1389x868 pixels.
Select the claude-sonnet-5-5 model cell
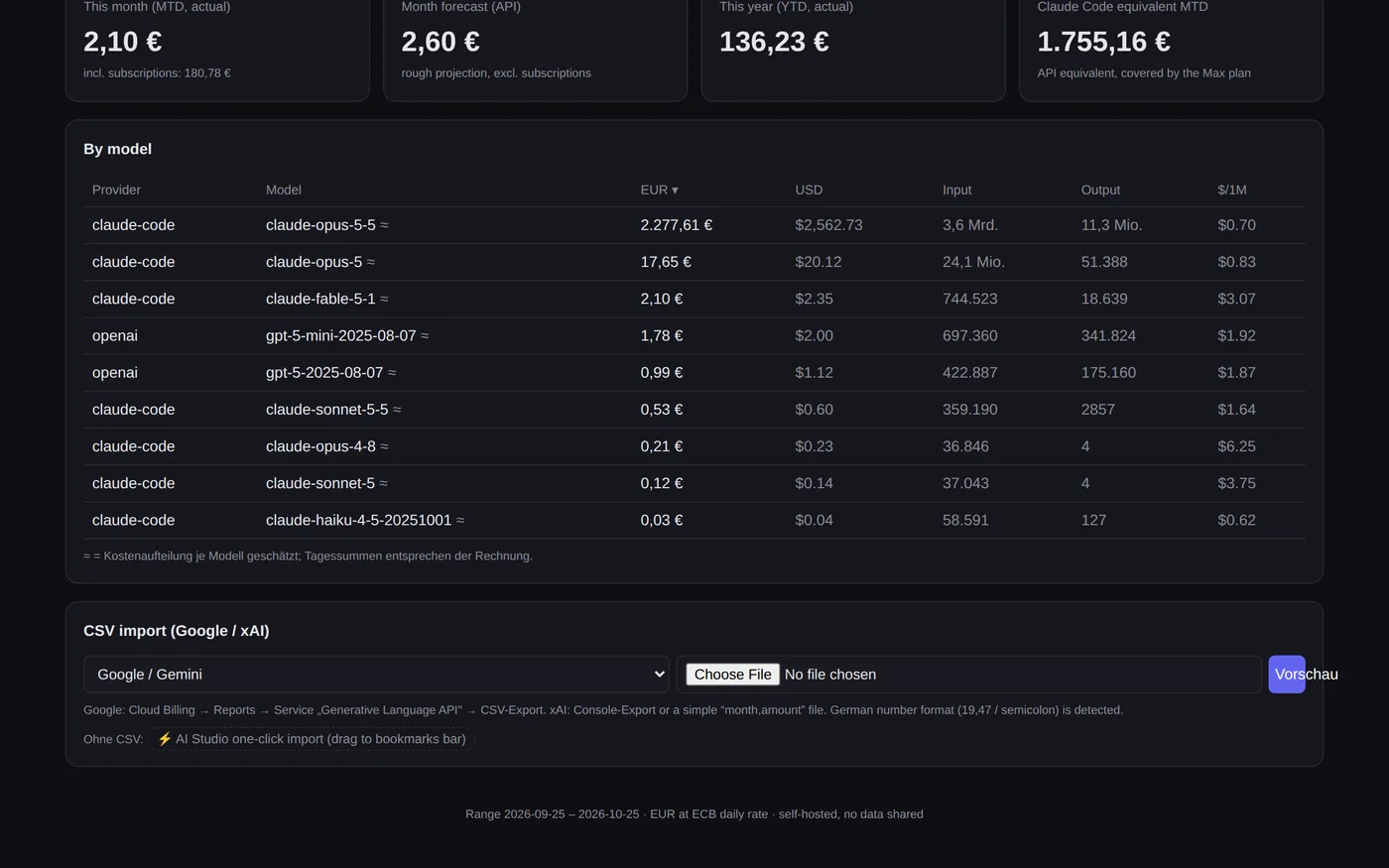(333, 409)
